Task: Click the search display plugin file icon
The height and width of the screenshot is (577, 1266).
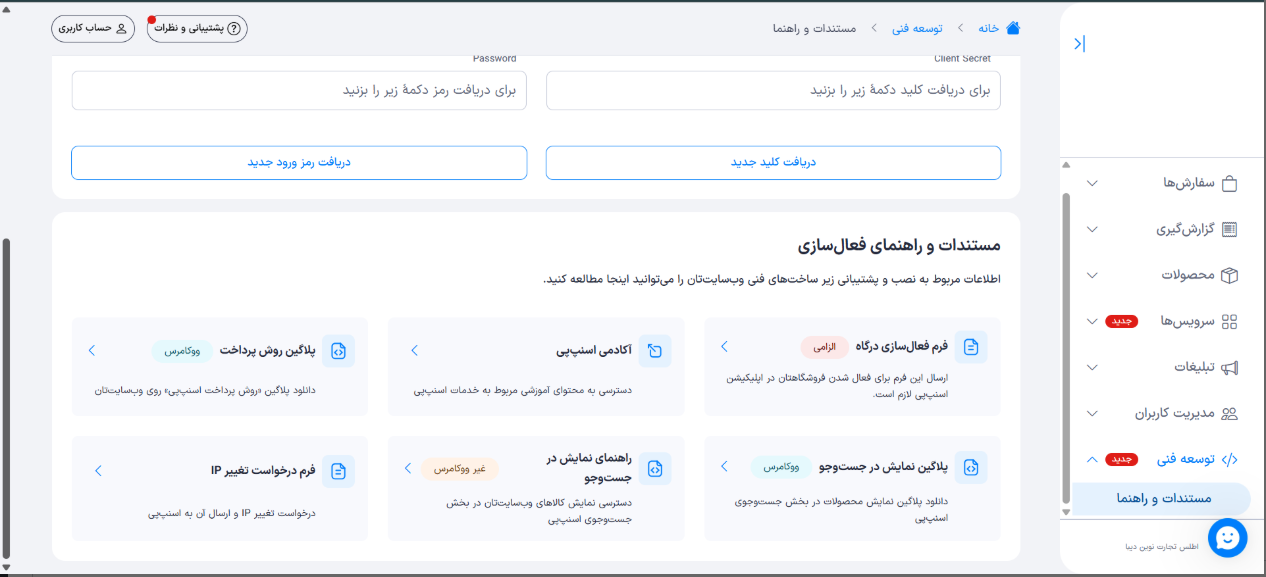Action: (971, 467)
